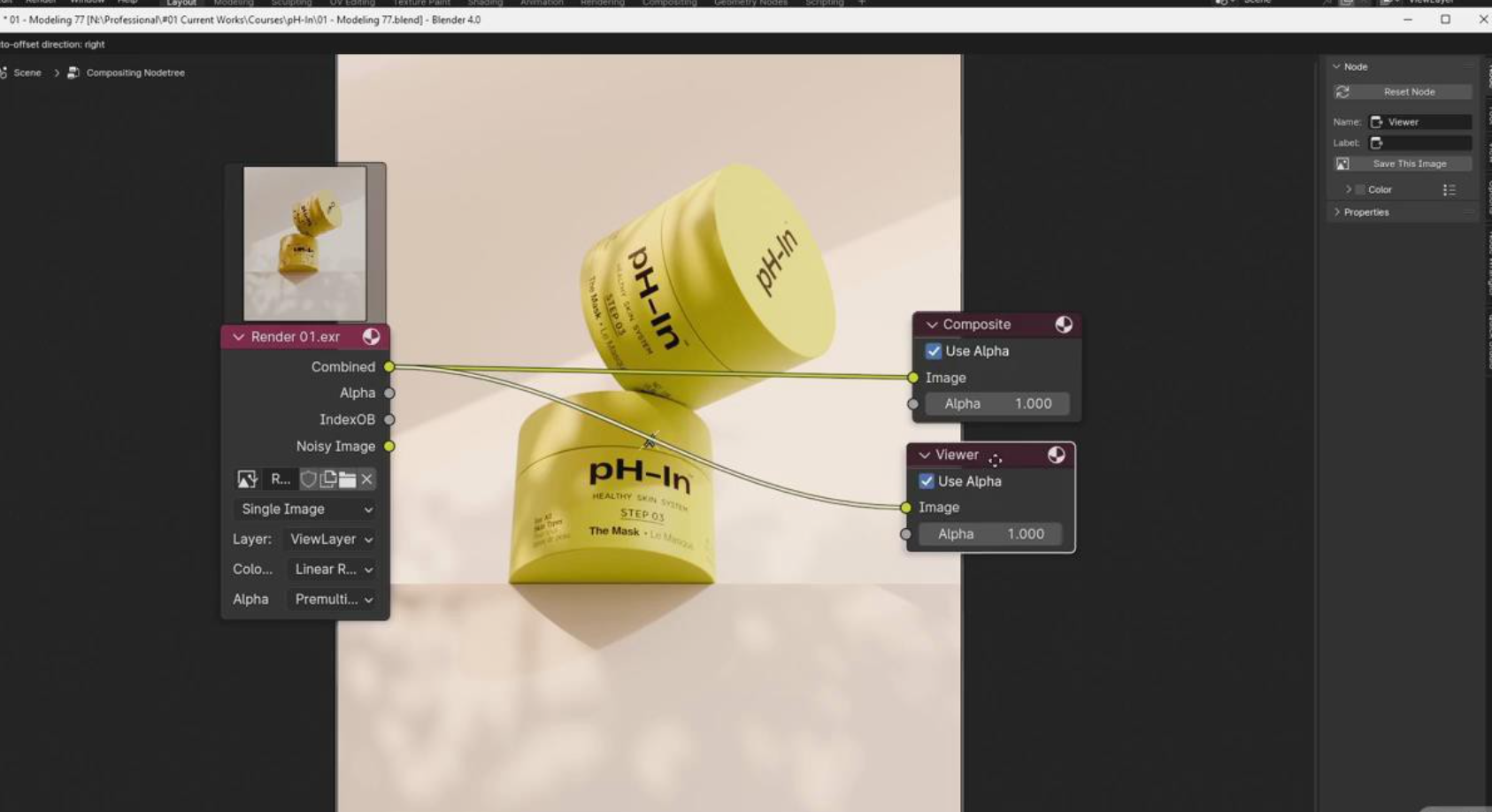
Task: Select the Composite node title
Action: (x=977, y=325)
